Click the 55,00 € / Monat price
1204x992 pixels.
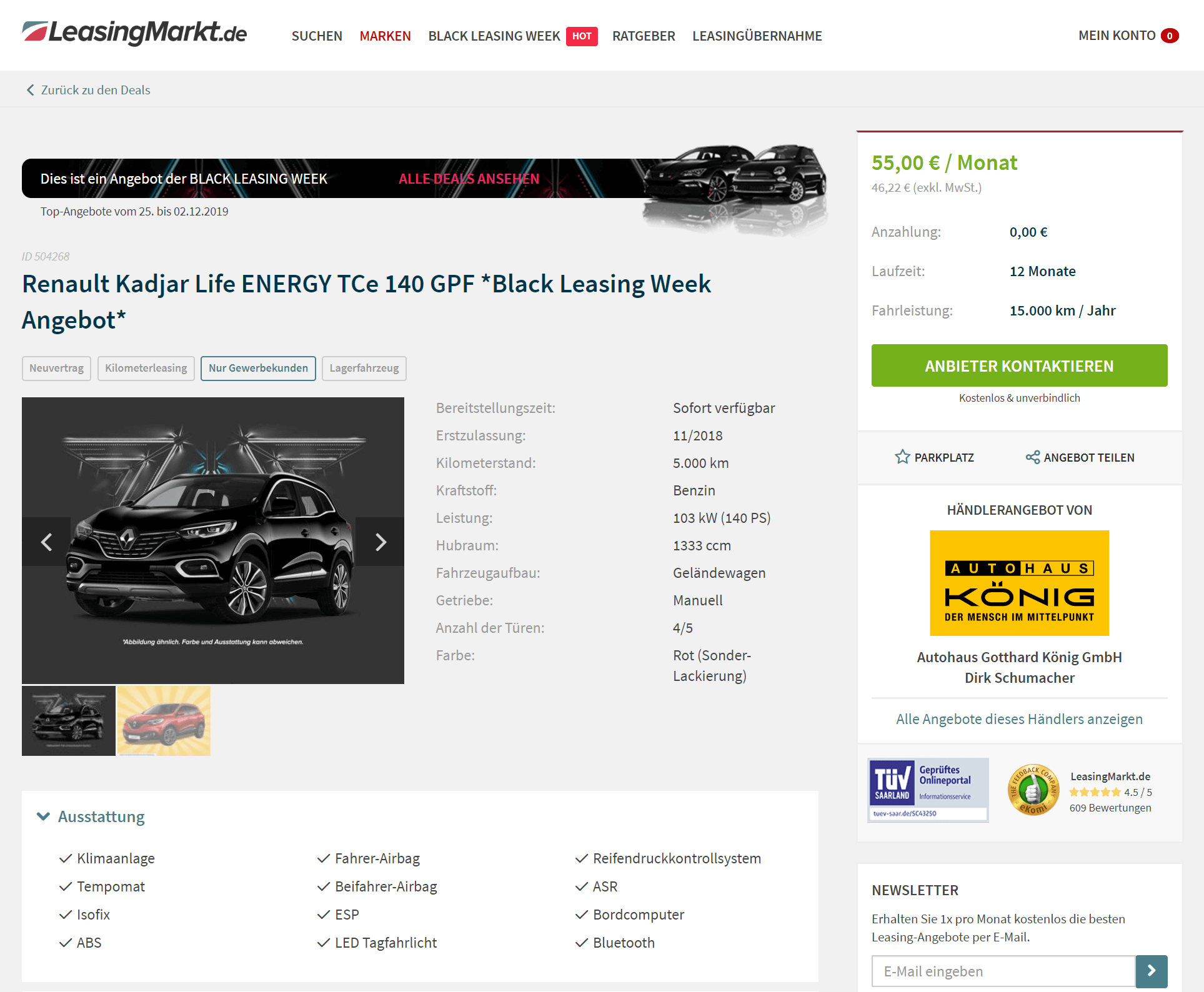tap(944, 162)
